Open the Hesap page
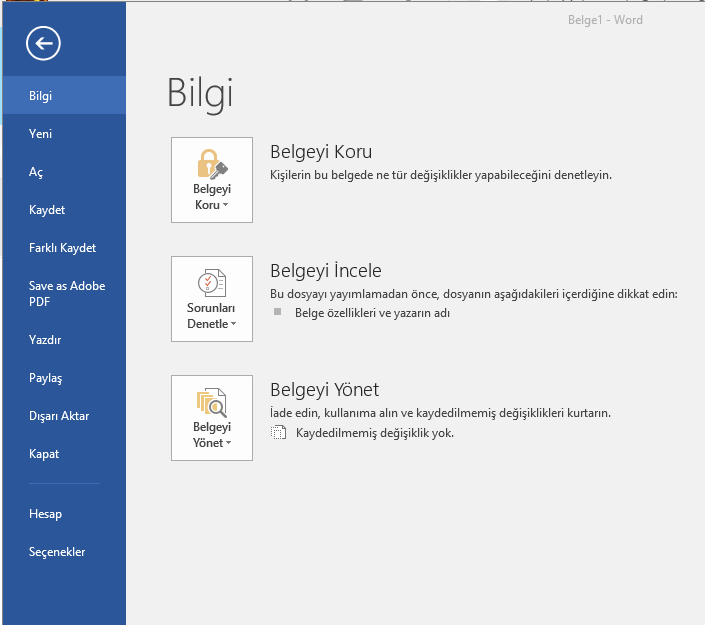 [64, 513]
